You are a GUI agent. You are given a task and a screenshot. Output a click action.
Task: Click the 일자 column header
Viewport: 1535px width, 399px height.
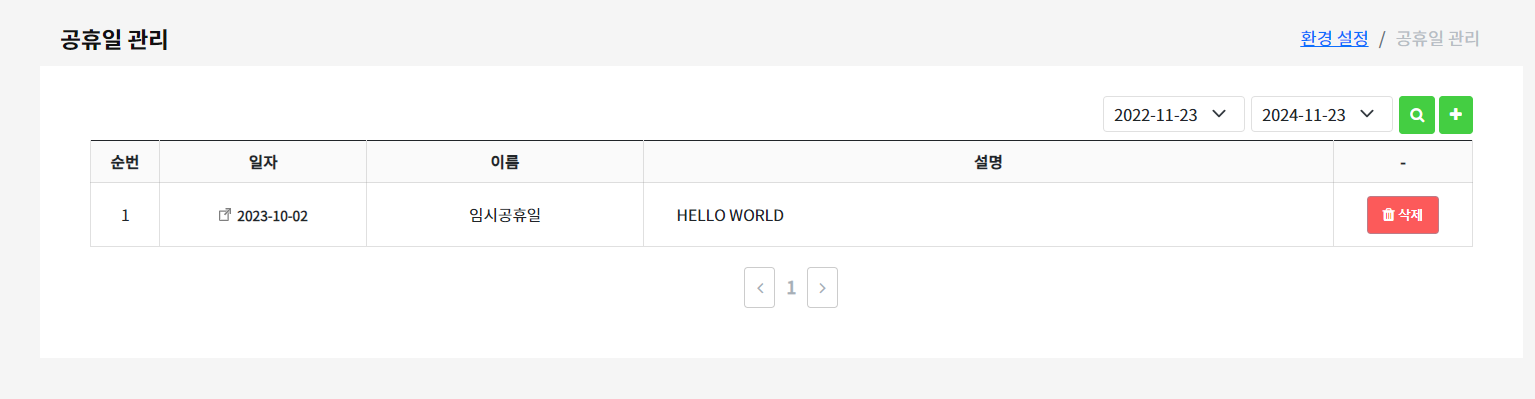(x=263, y=162)
